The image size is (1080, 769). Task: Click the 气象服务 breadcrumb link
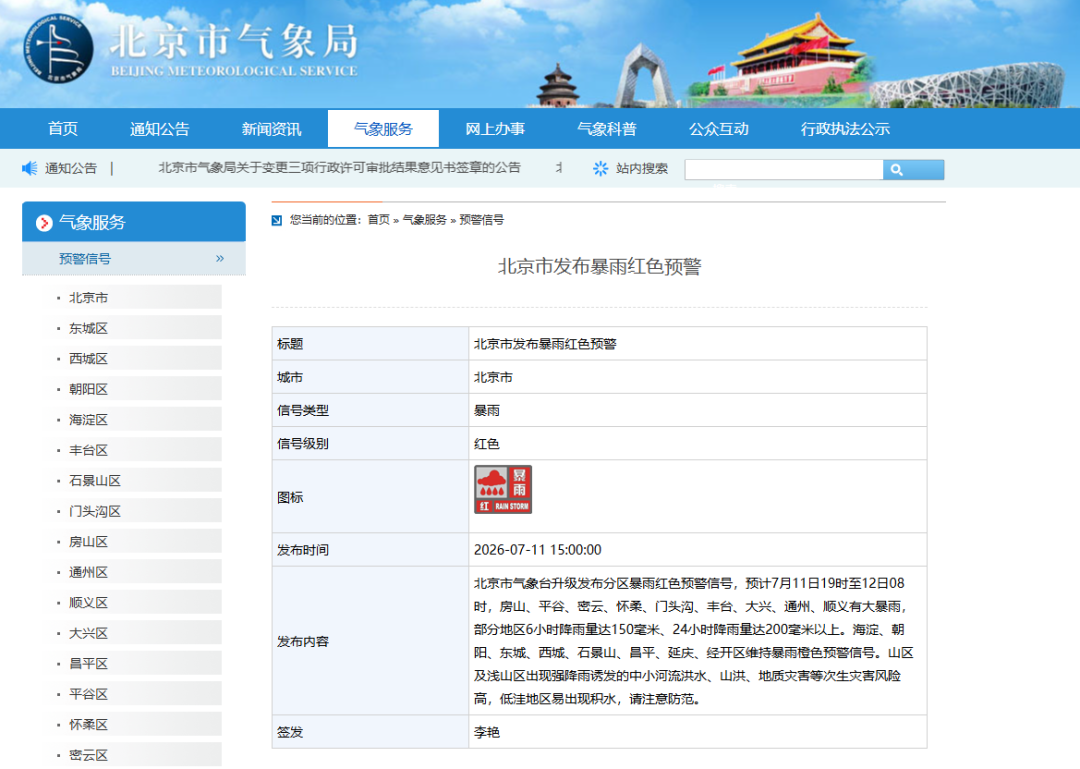click(x=424, y=220)
